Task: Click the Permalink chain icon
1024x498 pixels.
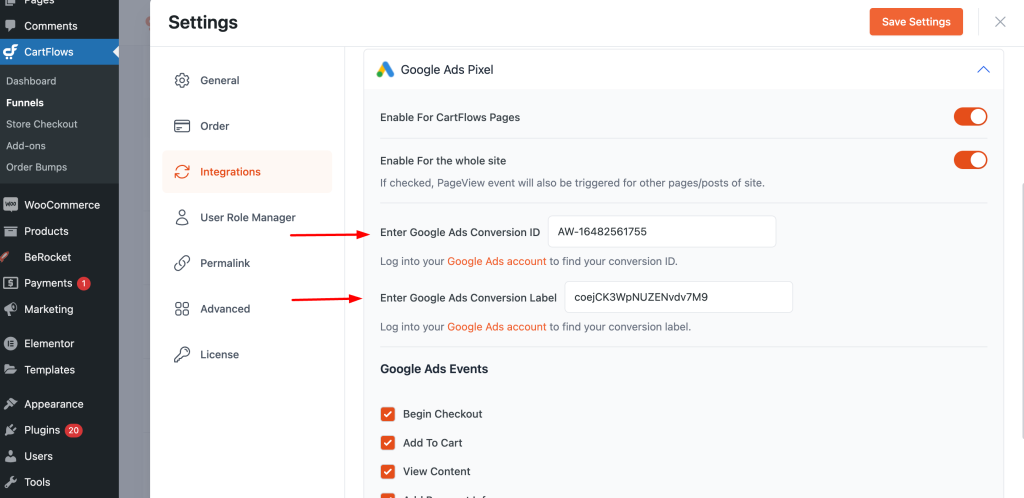Action: [x=182, y=263]
